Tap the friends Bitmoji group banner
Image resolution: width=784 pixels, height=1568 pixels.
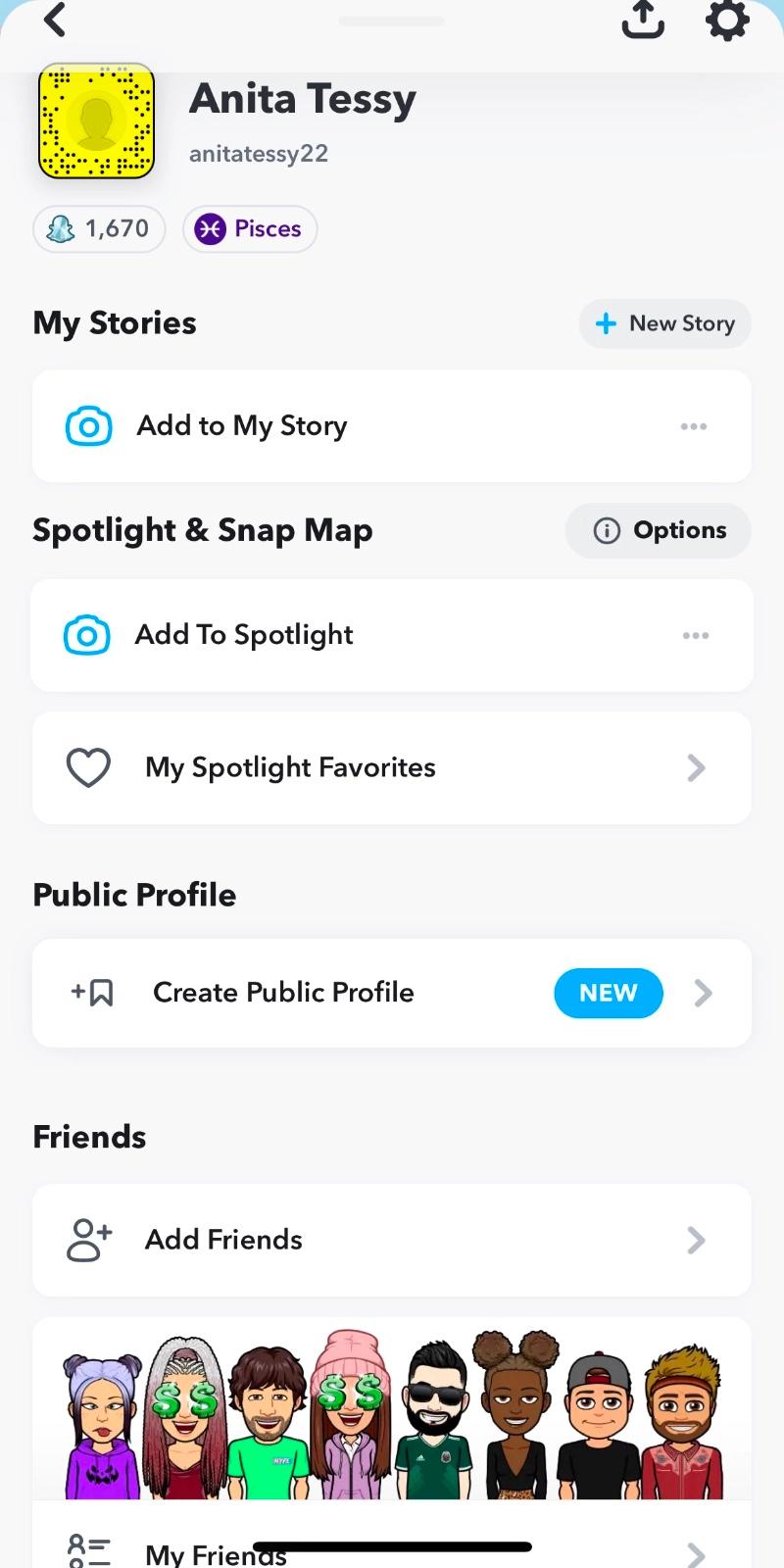click(x=392, y=1411)
